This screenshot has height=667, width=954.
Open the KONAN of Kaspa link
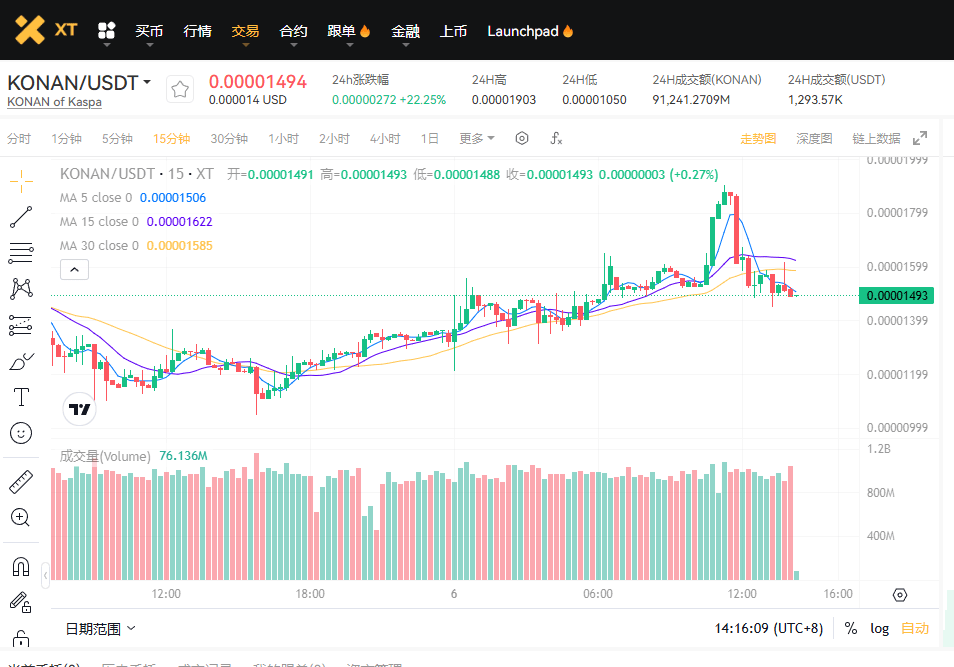pyautogui.click(x=54, y=102)
